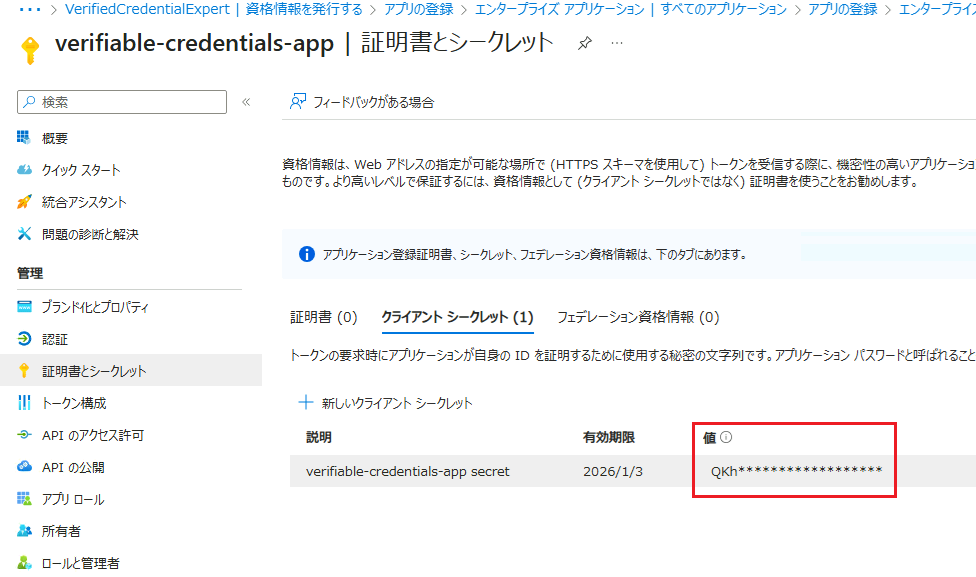Click the info icon beside 値 column header
Screen dimensions: 976x577
pos(726,437)
